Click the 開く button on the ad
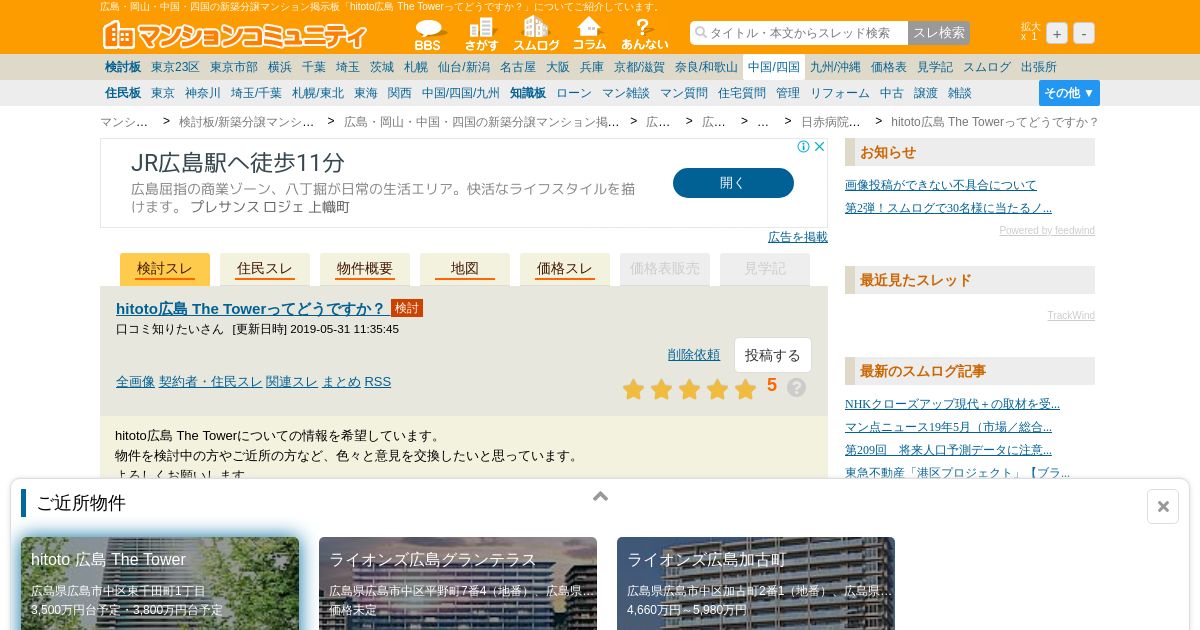 pyautogui.click(x=733, y=183)
